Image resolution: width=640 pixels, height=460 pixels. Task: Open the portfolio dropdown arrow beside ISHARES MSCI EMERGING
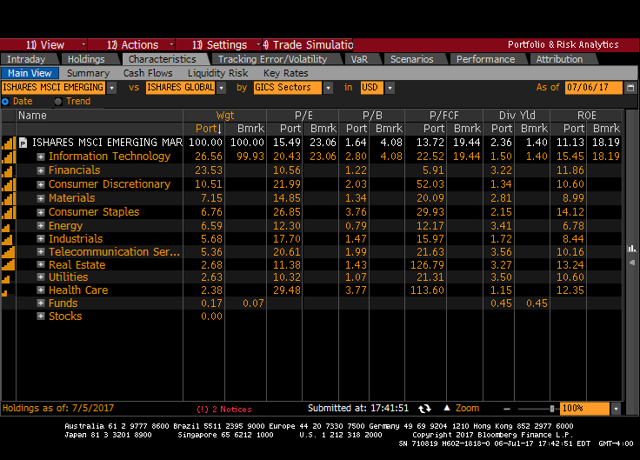111,88
